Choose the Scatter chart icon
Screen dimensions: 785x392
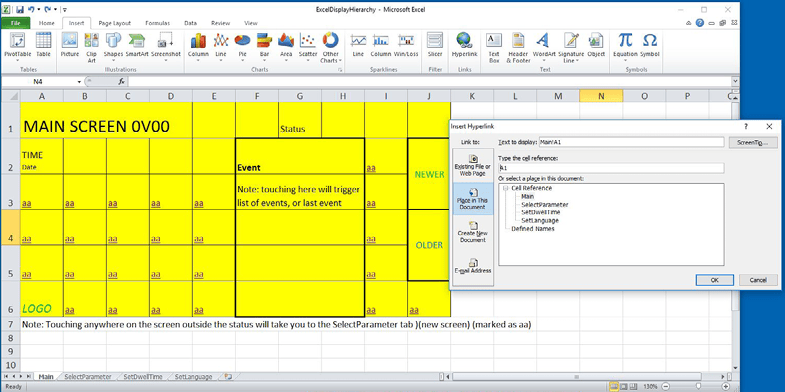tap(308, 48)
